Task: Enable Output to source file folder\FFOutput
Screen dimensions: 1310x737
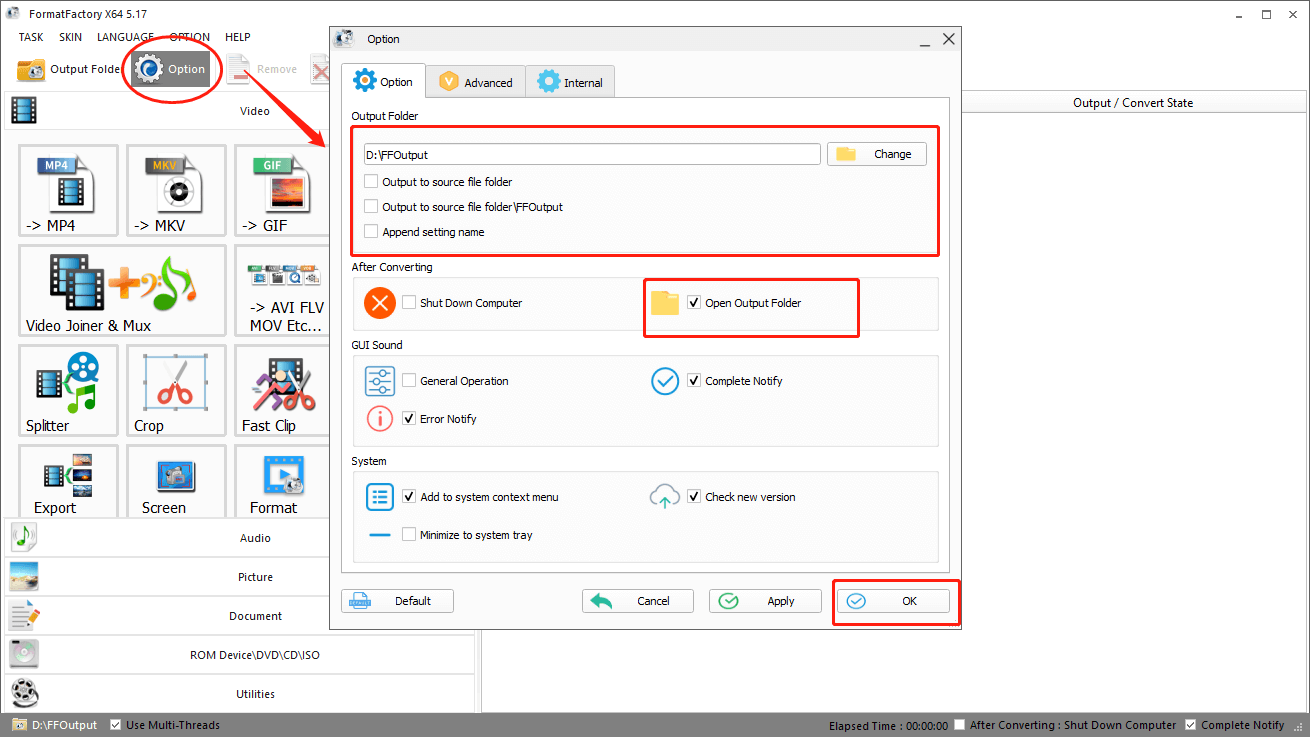Action: pyautogui.click(x=372, y=207)
